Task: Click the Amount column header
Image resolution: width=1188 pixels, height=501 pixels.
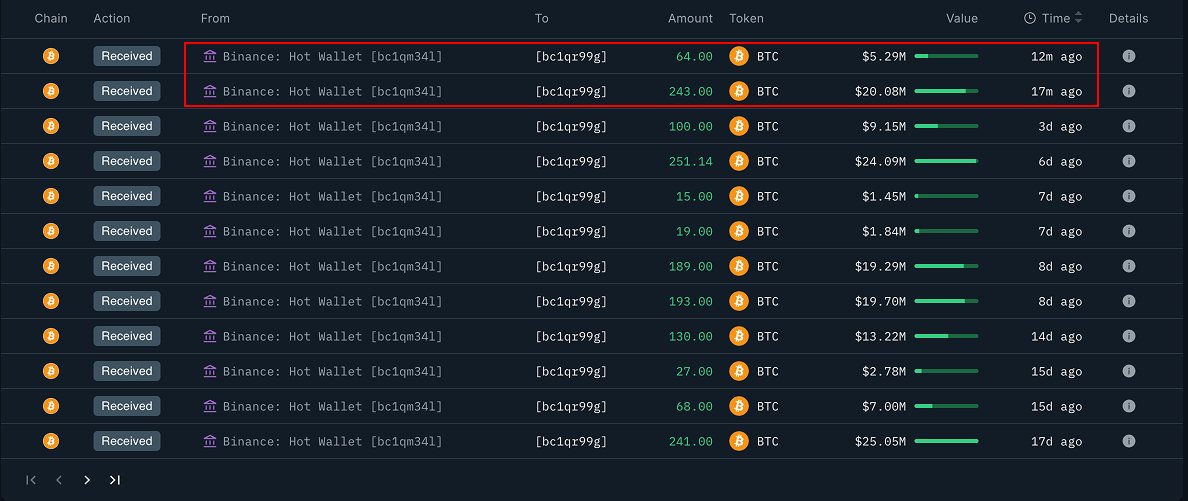Action: coord(690,18)
